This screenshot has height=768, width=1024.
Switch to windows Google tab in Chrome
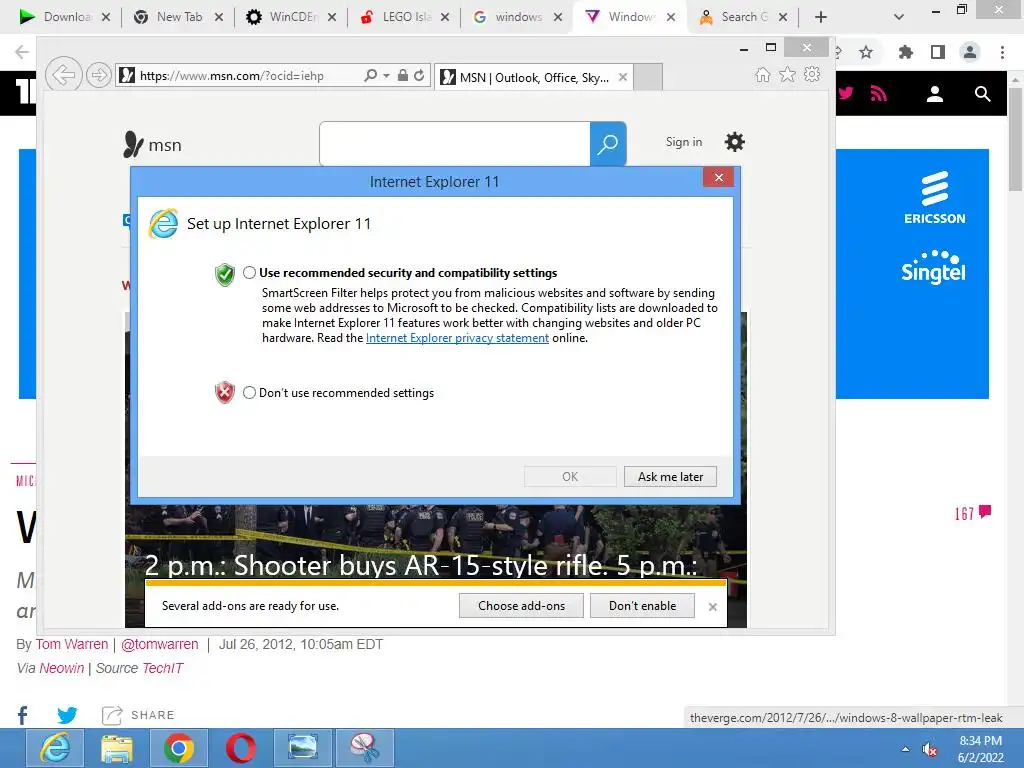pyautogui.click(x=517, y=17)
